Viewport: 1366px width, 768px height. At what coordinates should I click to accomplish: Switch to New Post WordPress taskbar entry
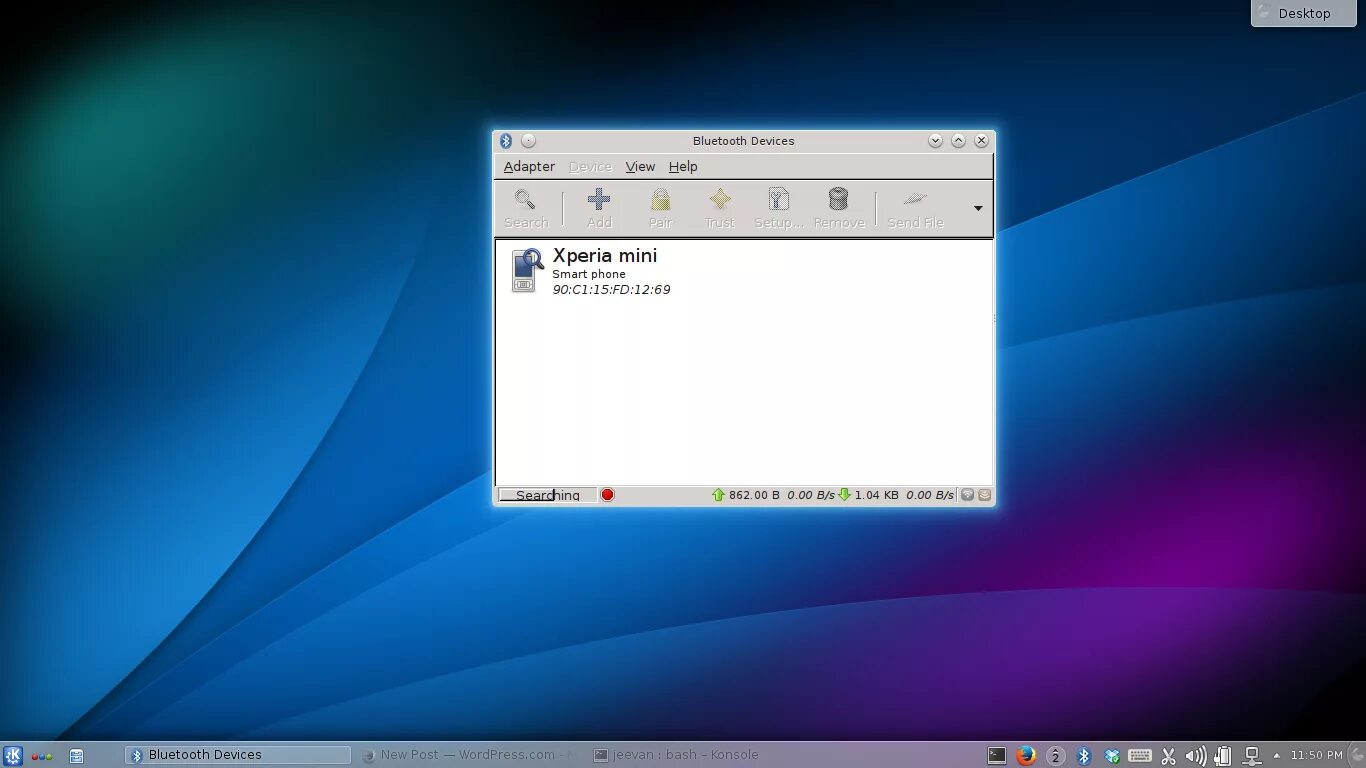pos(468,755)
